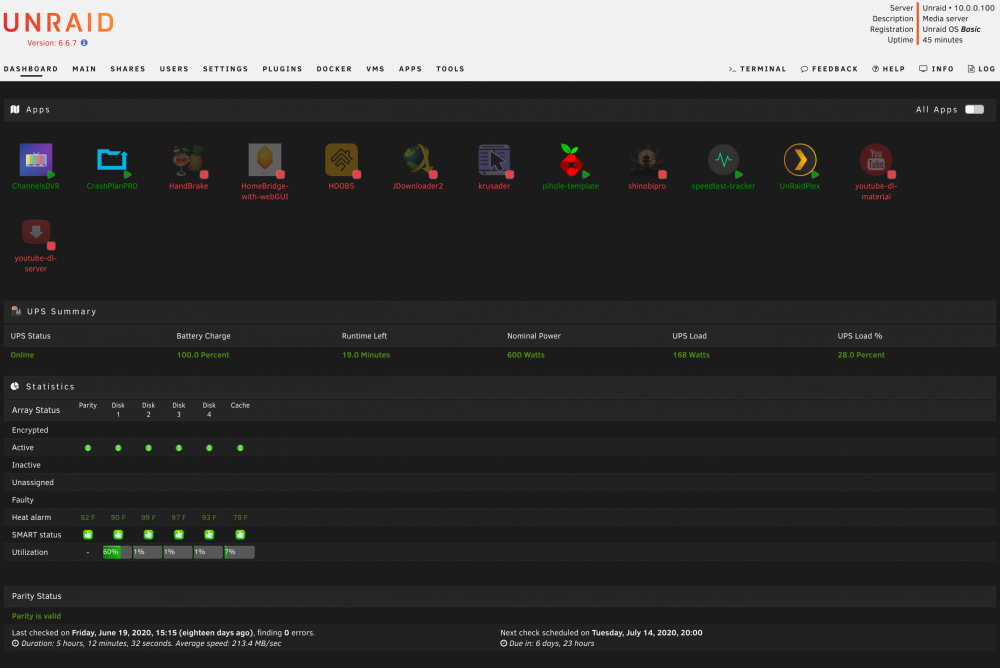Click the Cache 7% utilization bar
The height and width of the screenshot is (668, 1000).
[239, 552]
